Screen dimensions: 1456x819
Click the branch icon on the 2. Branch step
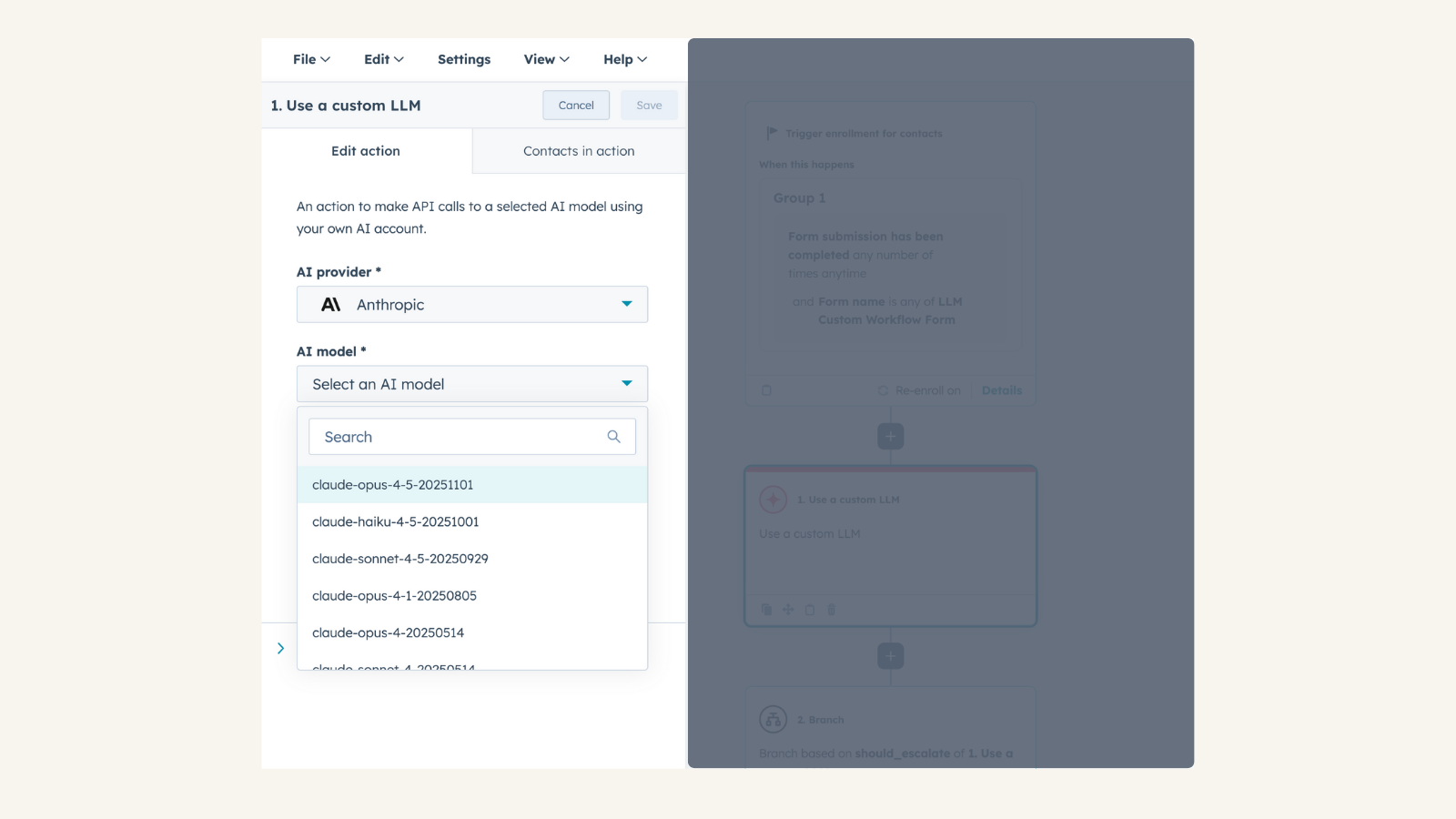(x=773, y=718)
